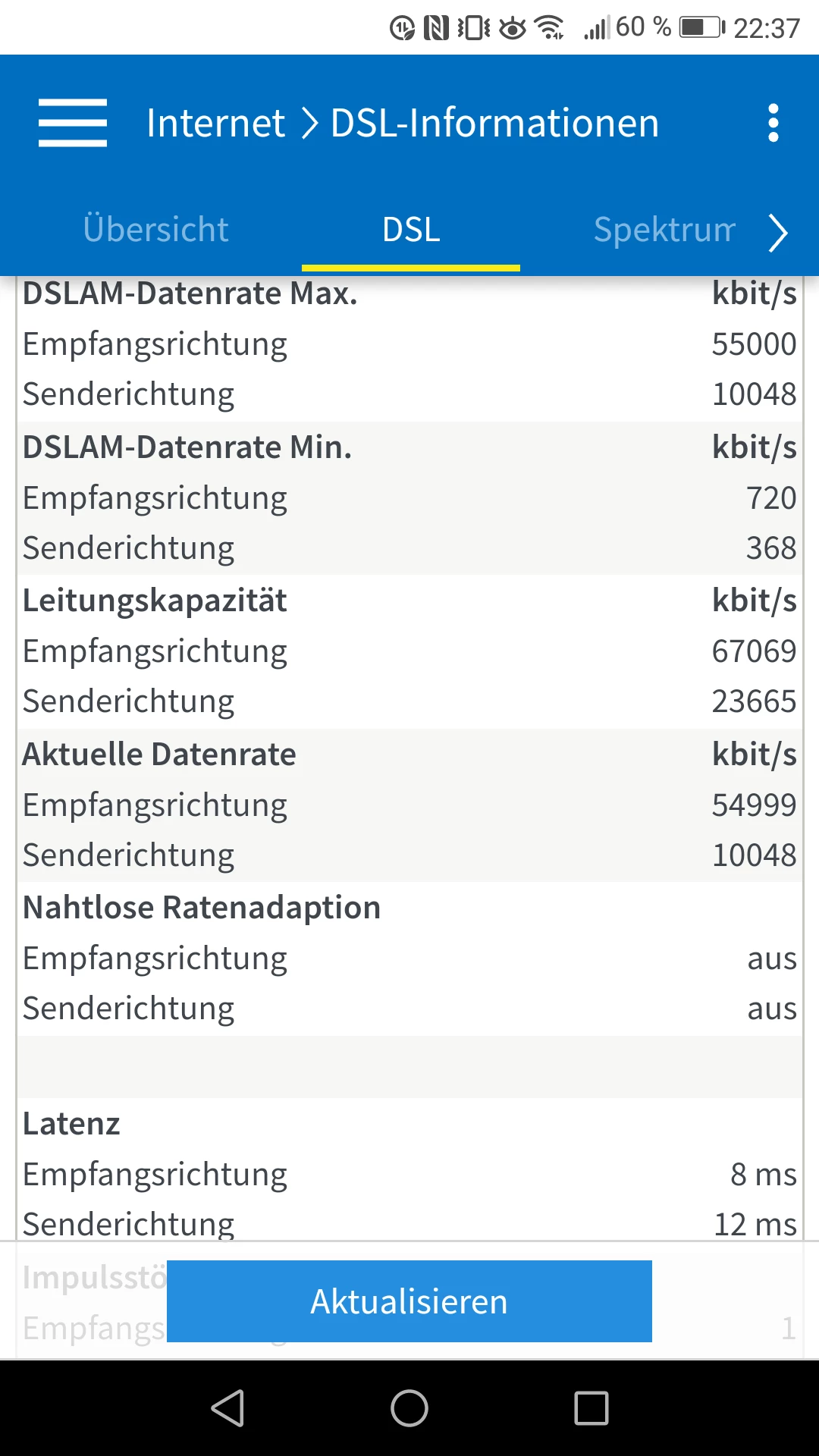
Task: Open the three-dot overflow menu
Action: pyautogui.click(x=773, y=123)
